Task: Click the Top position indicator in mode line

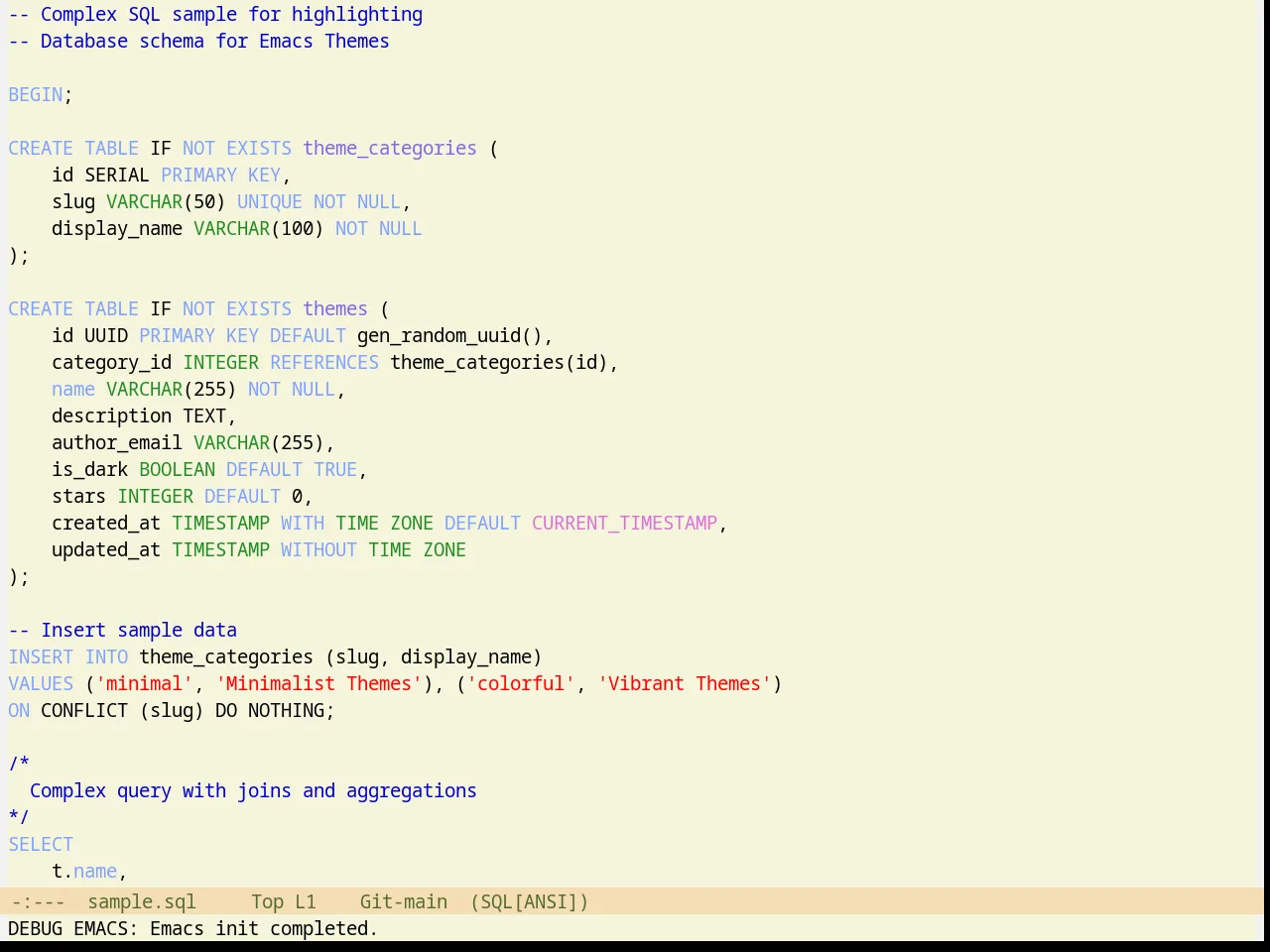Action: point(267,901)
